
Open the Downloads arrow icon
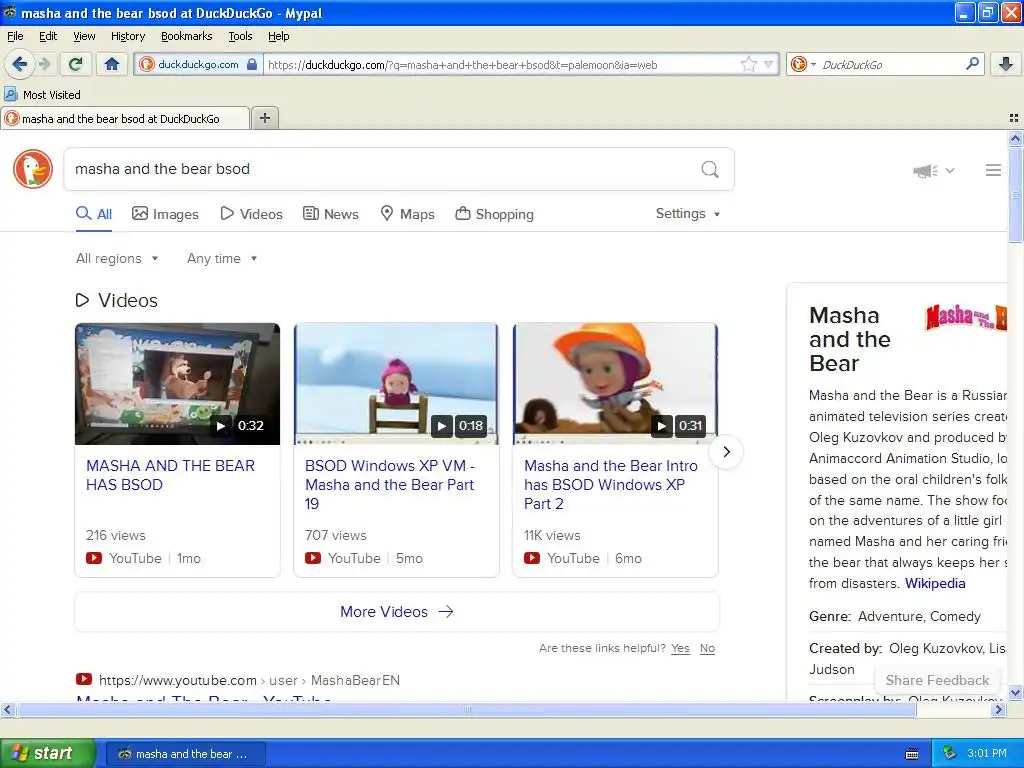coord(1006,64)
